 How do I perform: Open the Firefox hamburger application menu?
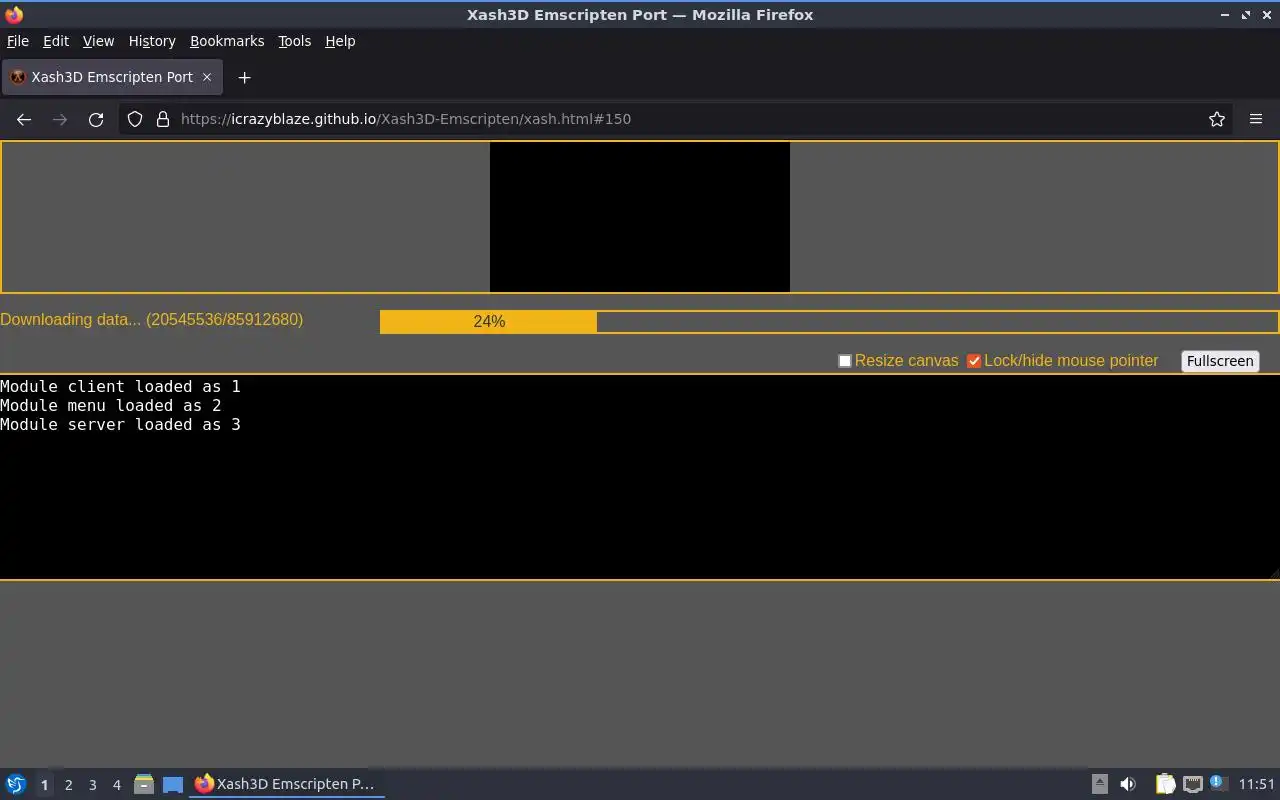1256,119
